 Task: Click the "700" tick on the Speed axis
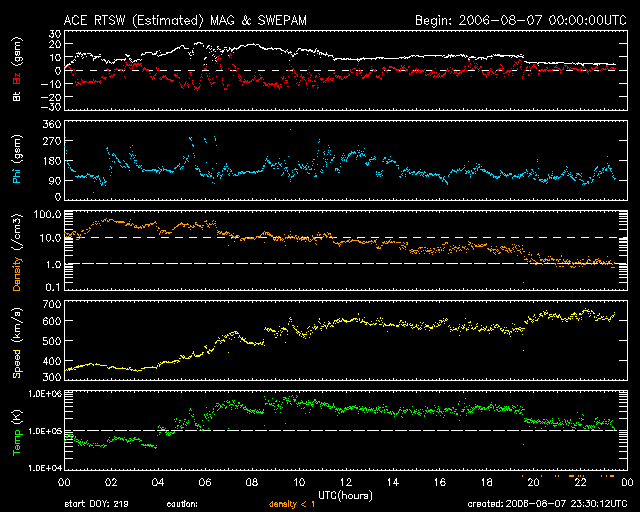(x=52, y=304)
